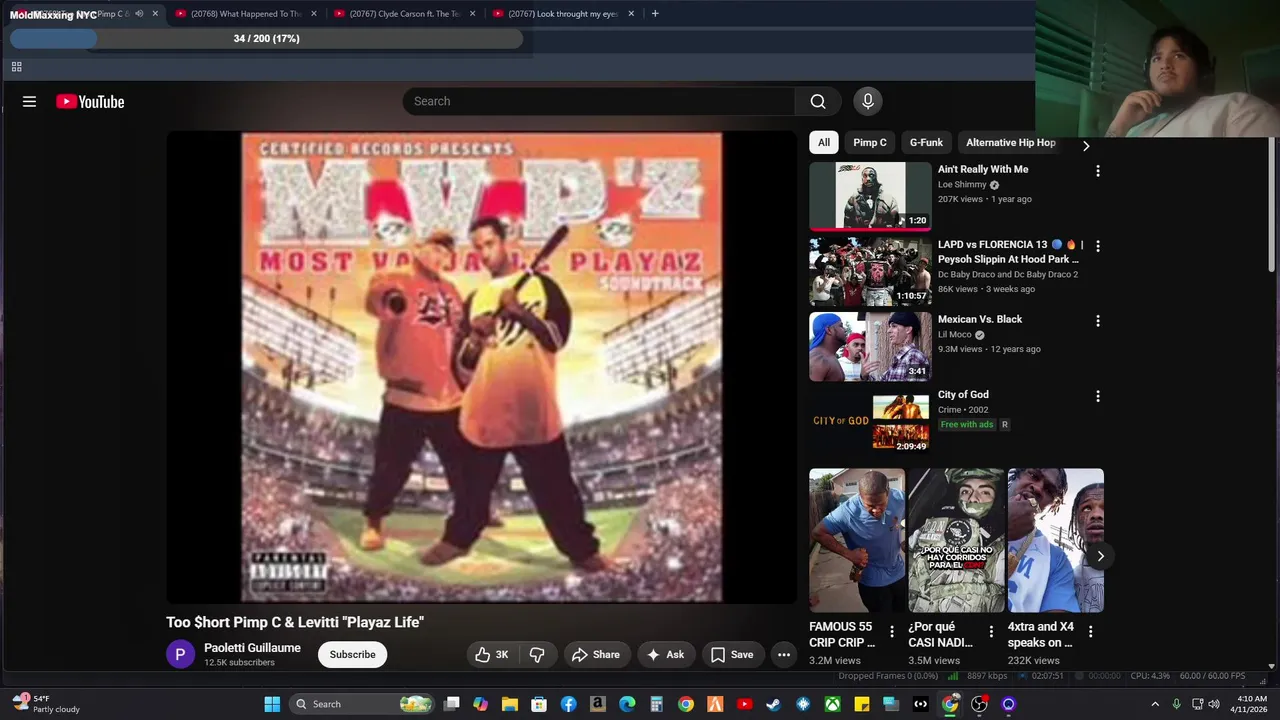Show more filter chips with arrow
This screenshot has width=1280, height=720.
[x=1086, y=146]
